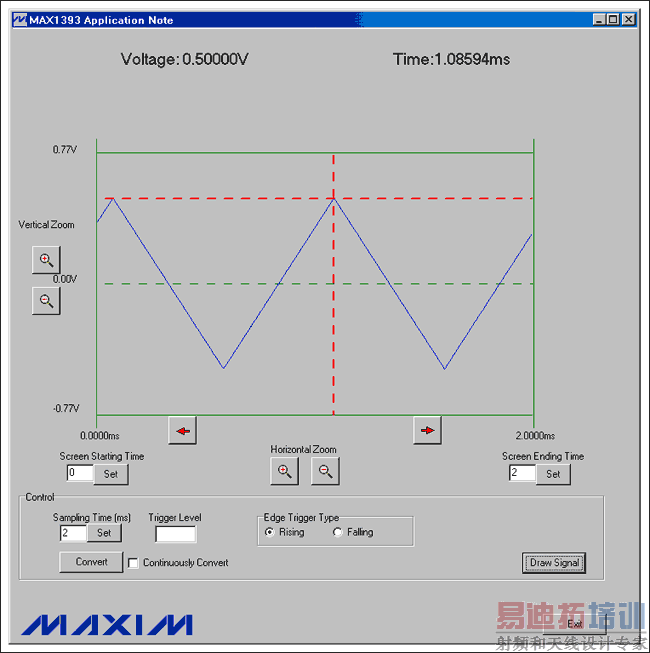Set the screen ending time

[x=553, y=474]
